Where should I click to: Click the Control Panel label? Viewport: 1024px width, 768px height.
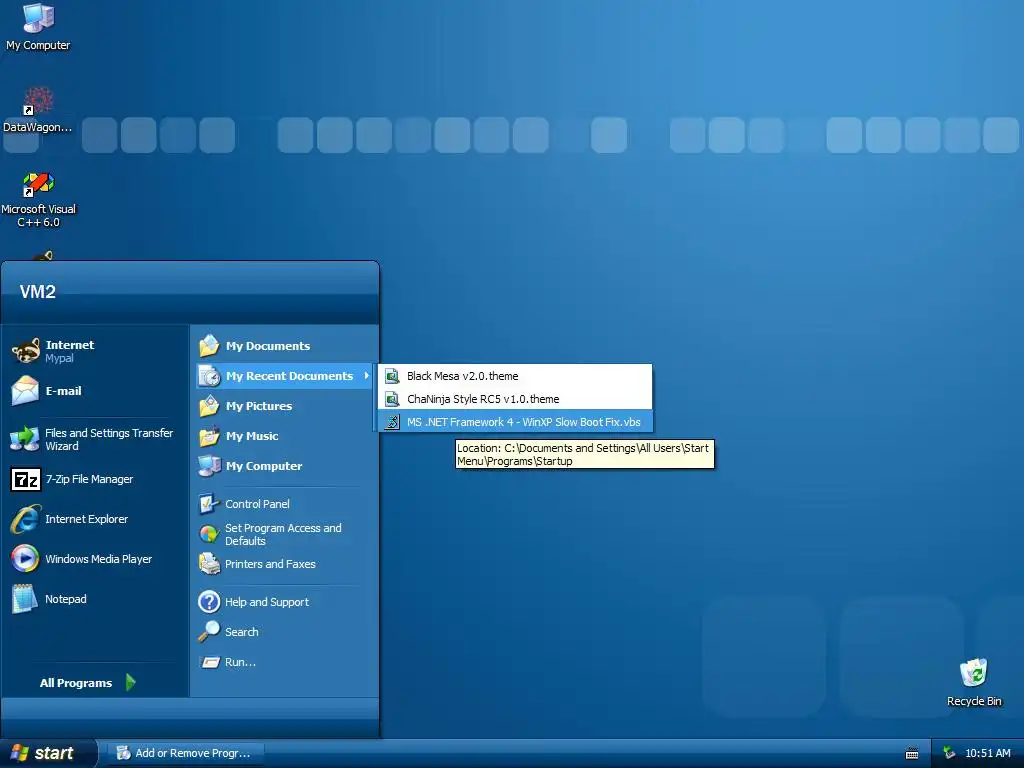257,504
